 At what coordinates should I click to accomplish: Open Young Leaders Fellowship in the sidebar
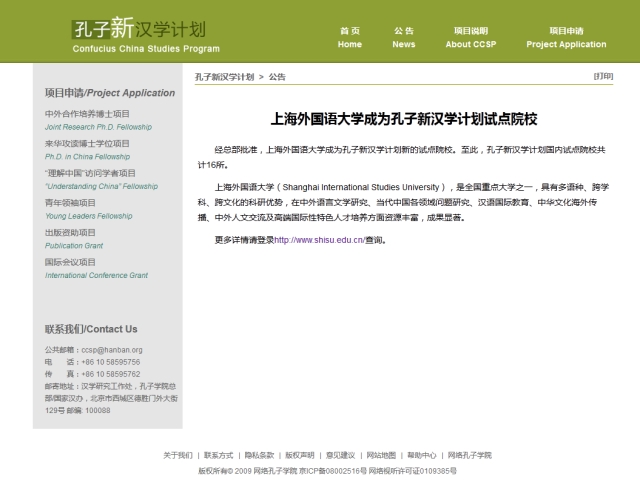pos(88,209)
